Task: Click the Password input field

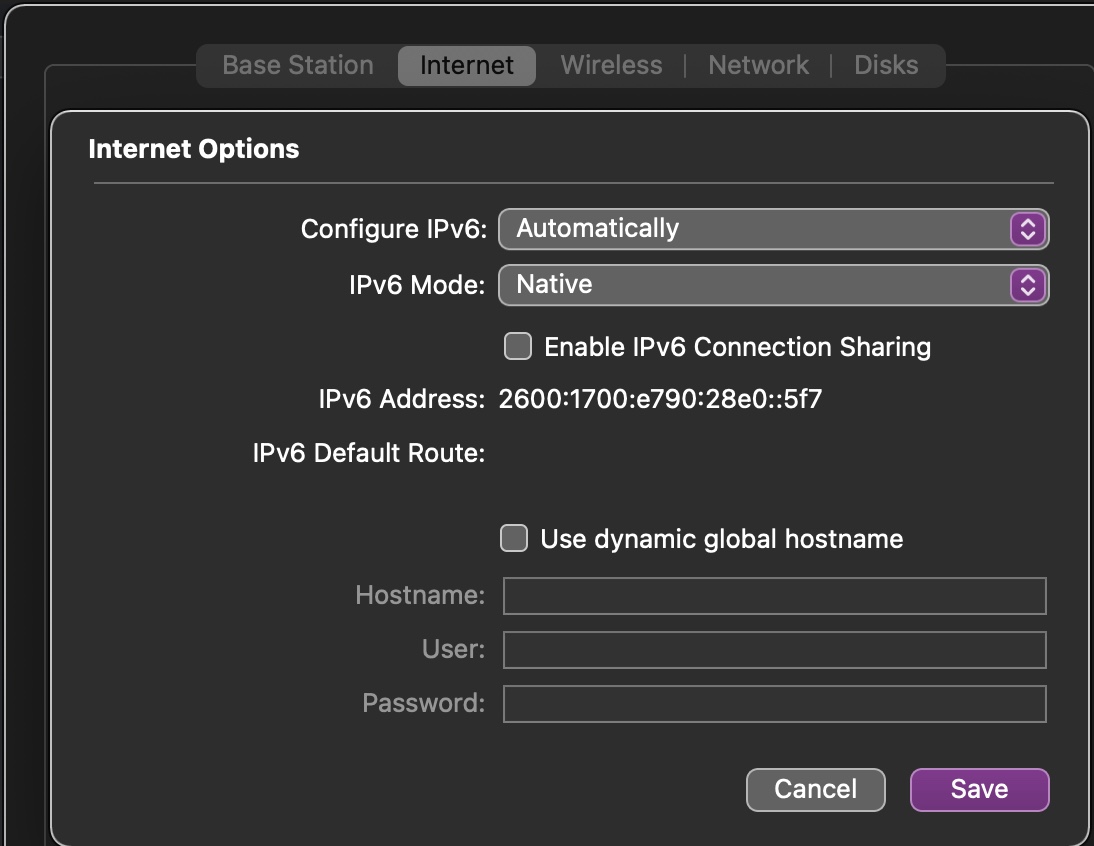Action: [x=775, y=703]
